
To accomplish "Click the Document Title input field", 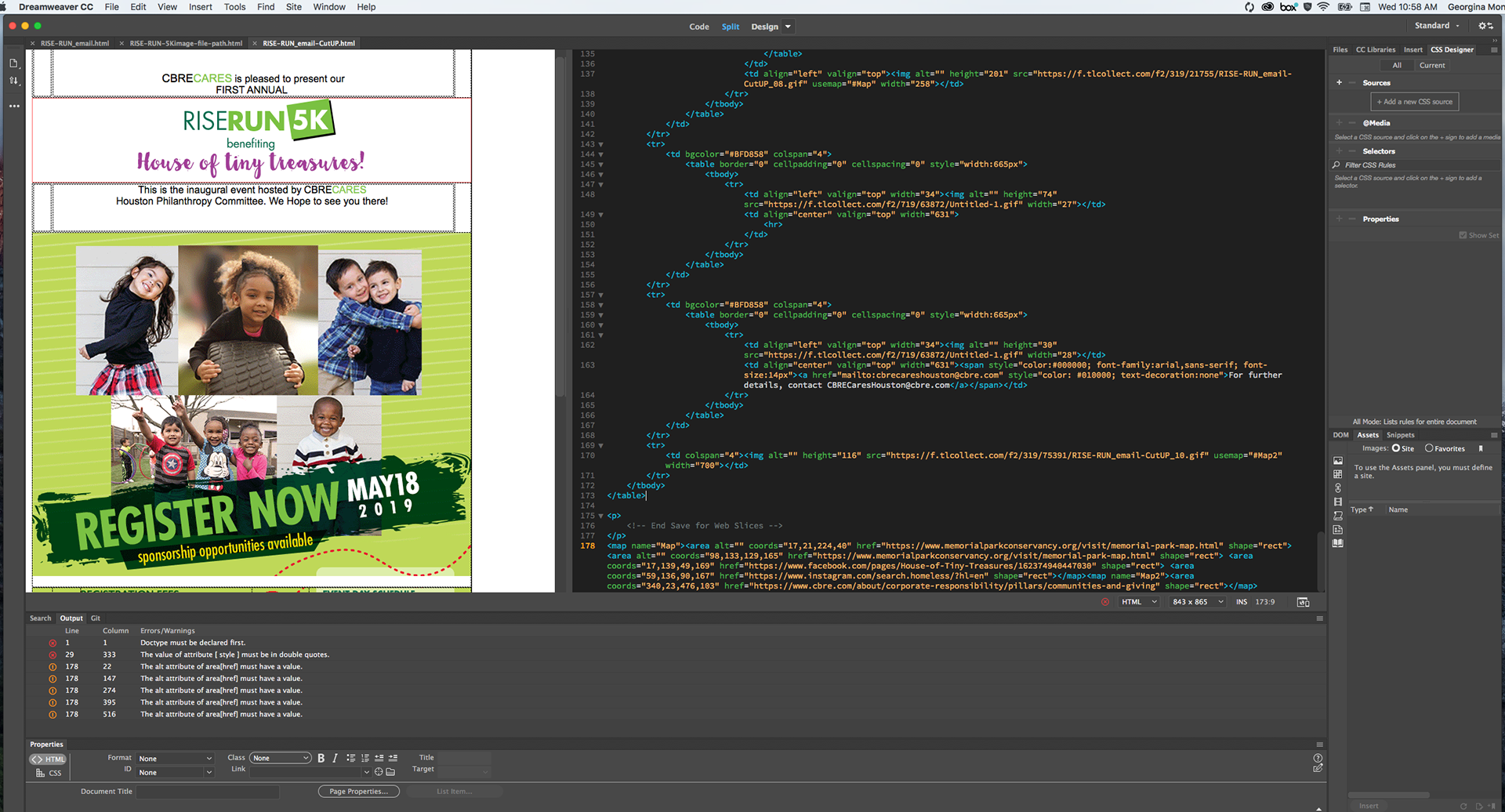I will point(208,792).
